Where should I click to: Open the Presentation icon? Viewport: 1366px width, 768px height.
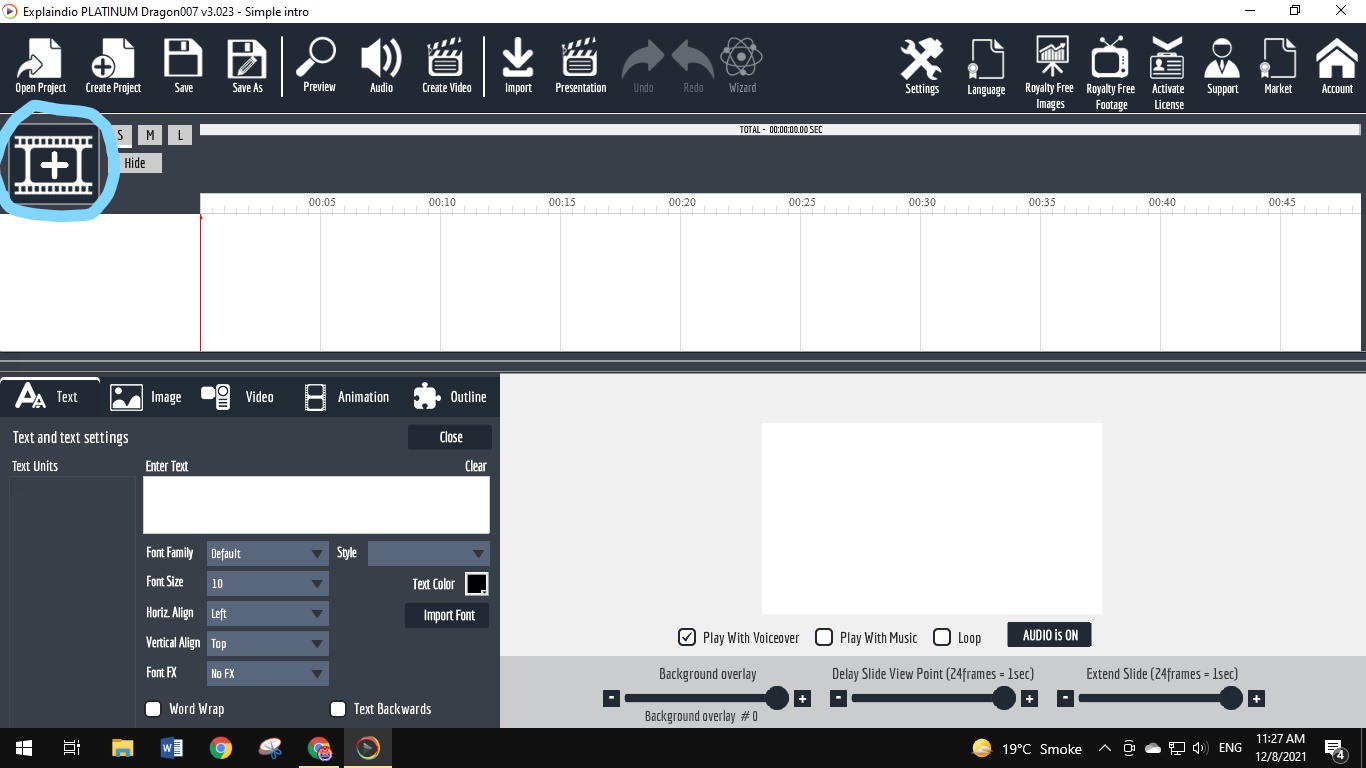(x=580, y=66)
